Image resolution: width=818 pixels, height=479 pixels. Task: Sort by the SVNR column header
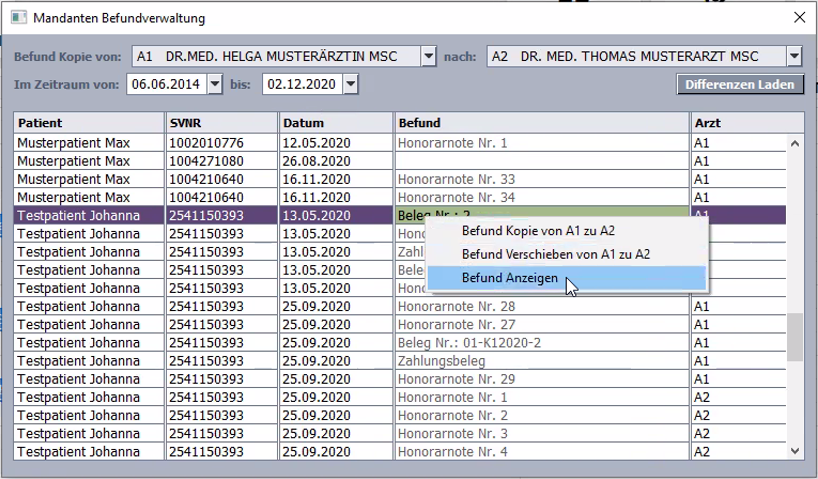click(x=222, y=123)
